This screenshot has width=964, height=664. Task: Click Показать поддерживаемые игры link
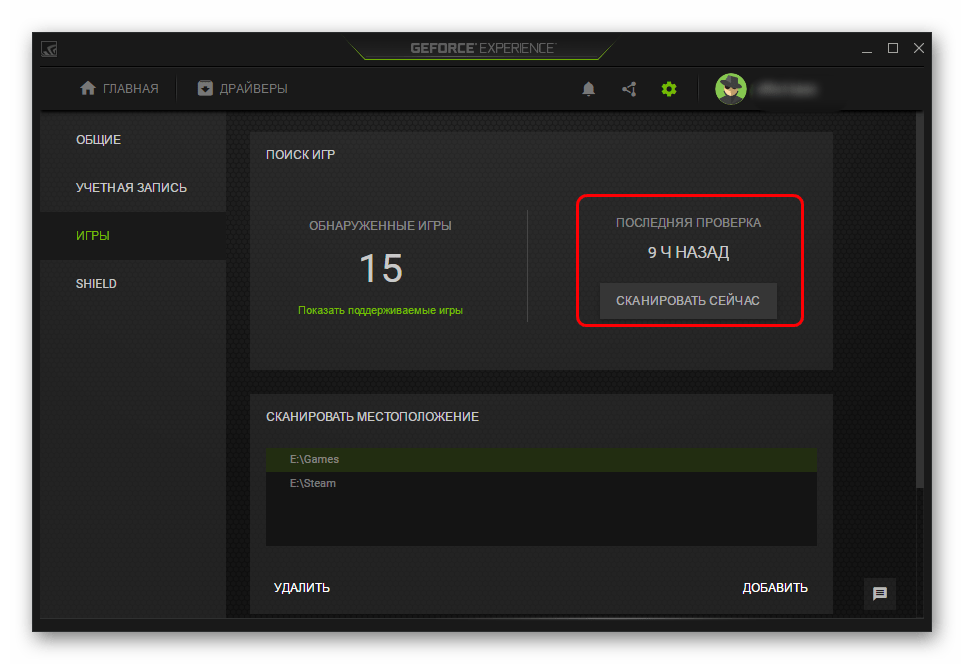[x=380, y=310]
